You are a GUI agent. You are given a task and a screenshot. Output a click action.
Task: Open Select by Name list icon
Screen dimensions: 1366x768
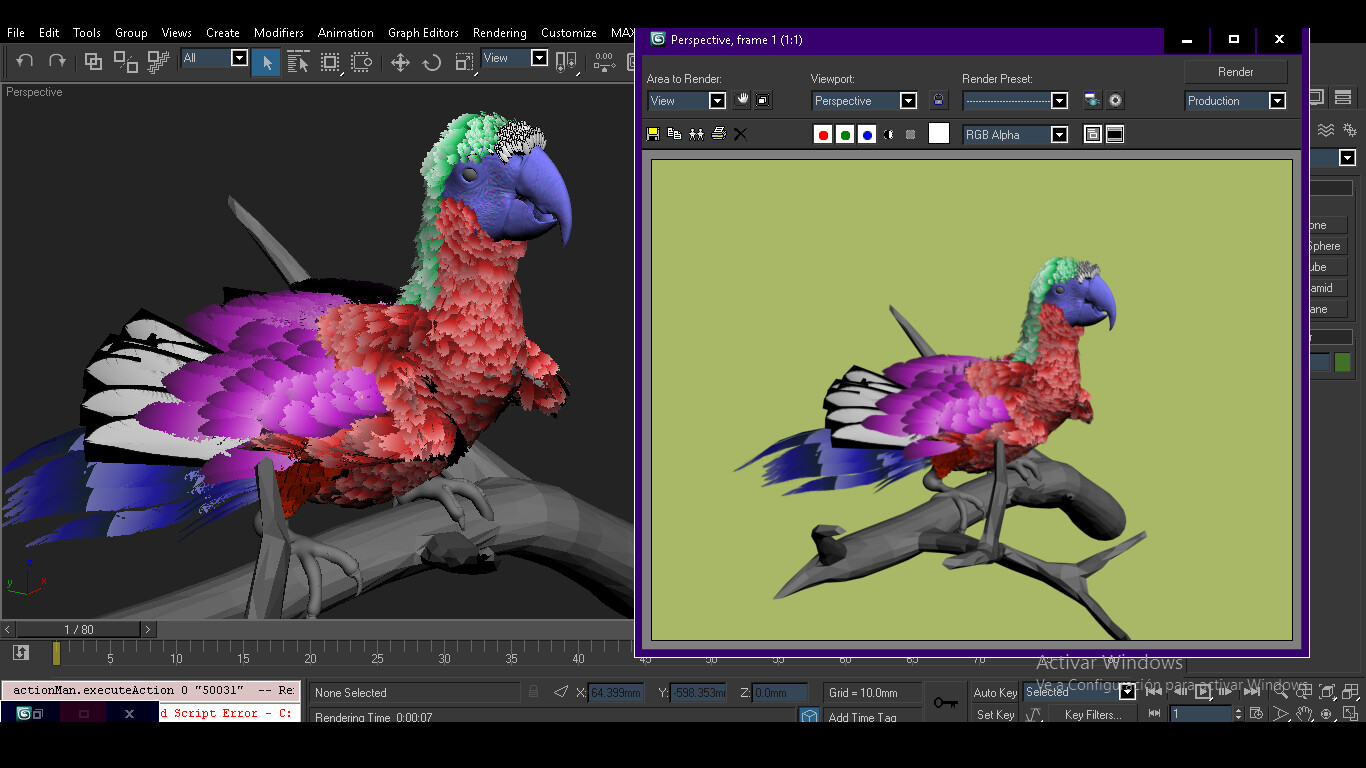[x=298, y=62]
